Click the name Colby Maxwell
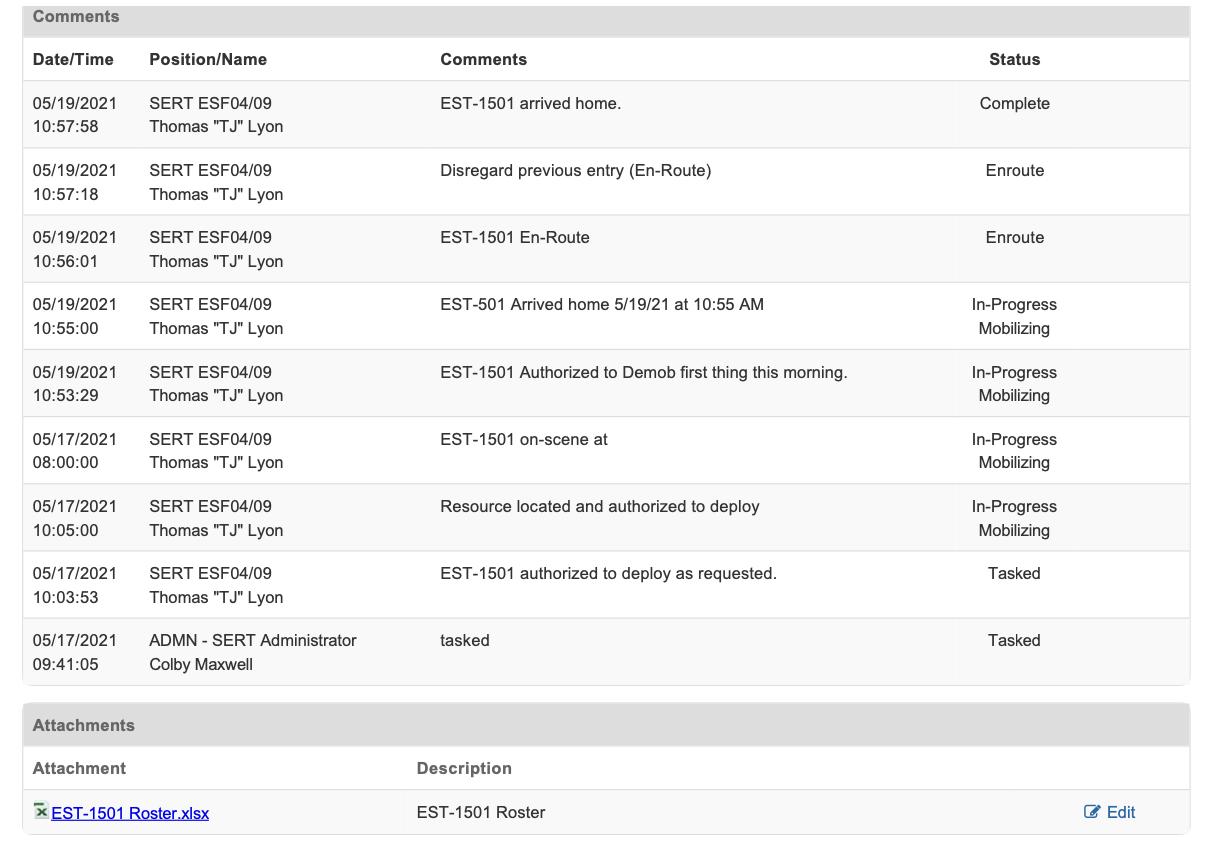The height and width of the screenshot is (866, 1208). 201,664
